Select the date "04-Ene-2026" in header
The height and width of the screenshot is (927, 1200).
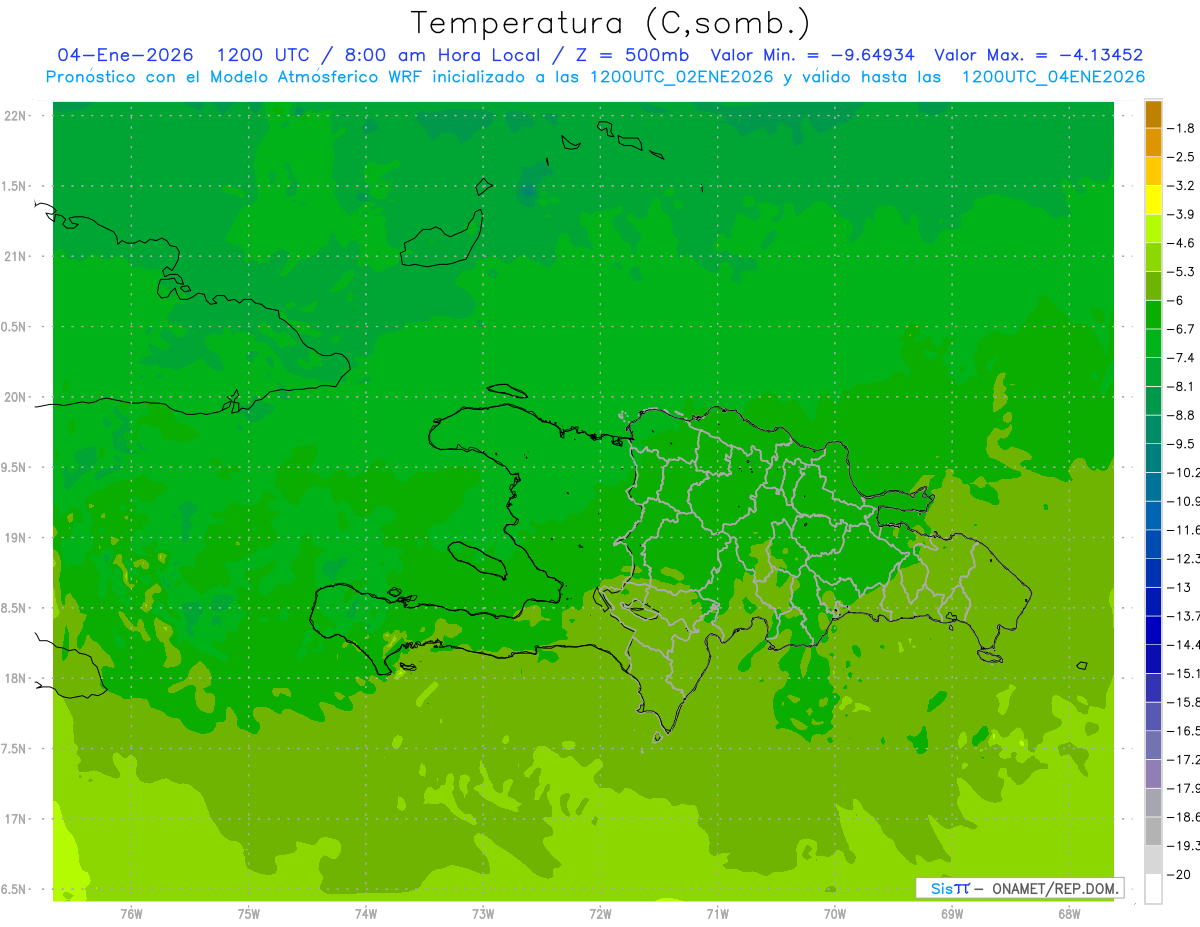126,55
